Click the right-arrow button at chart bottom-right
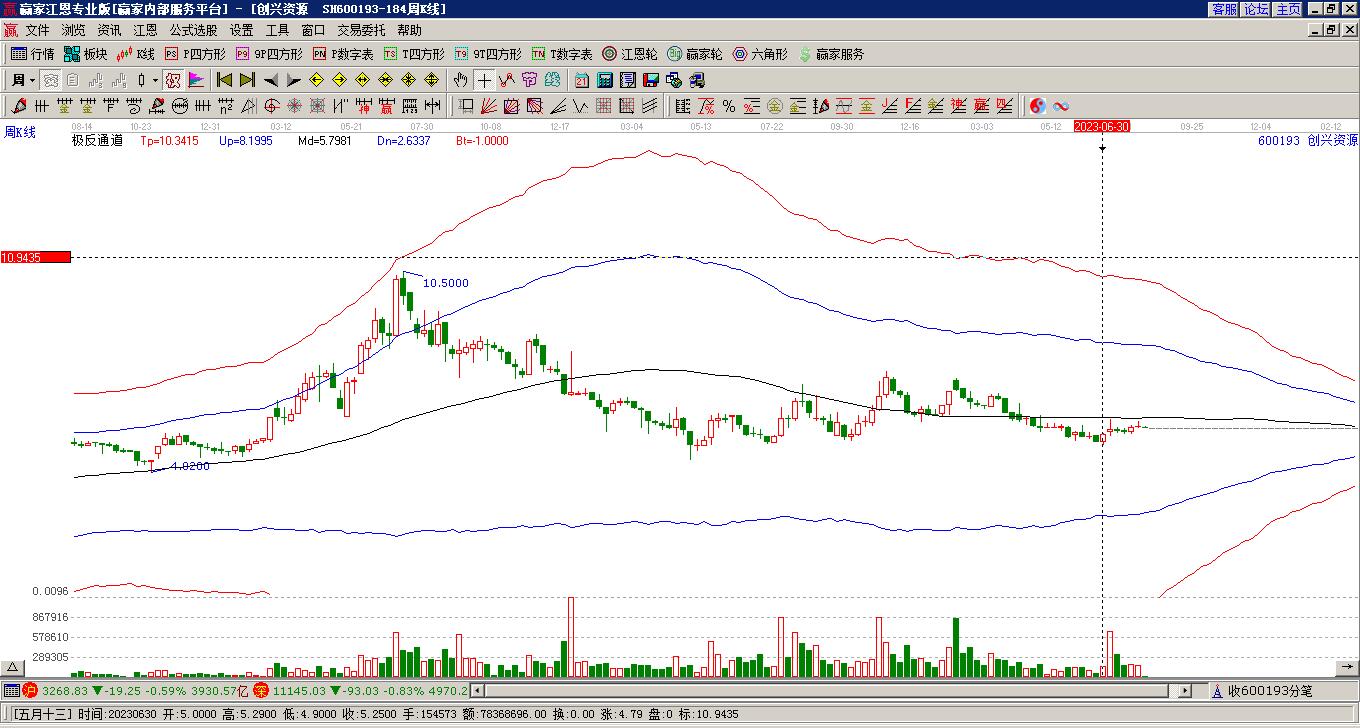 point(1348,668)
